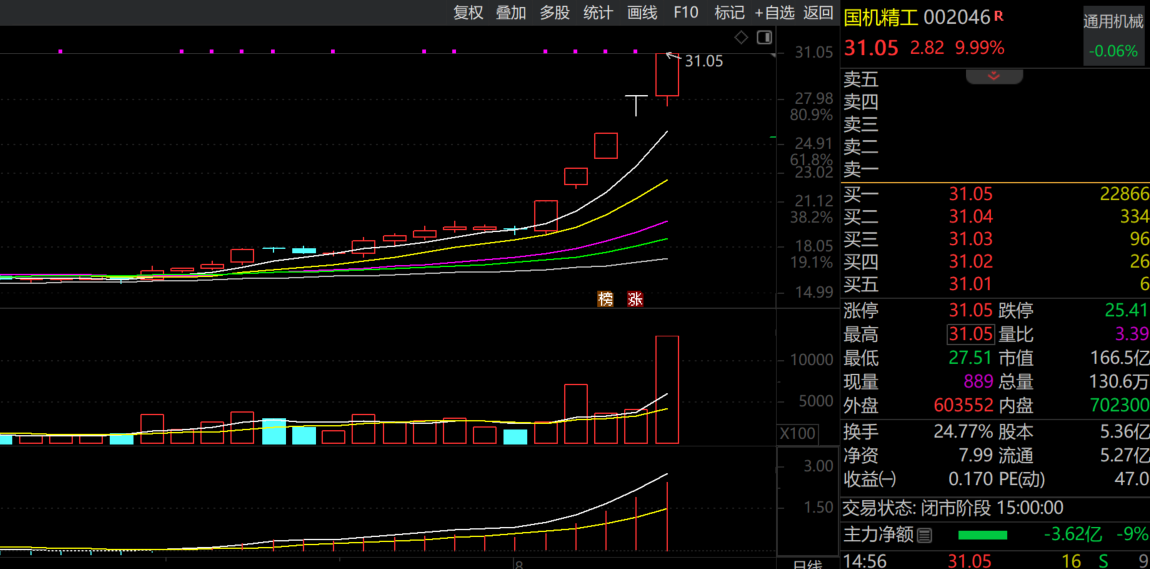Select the latest limit-up candlestick at 31.05
This screenshot has height=569, width=1150.
667,74
